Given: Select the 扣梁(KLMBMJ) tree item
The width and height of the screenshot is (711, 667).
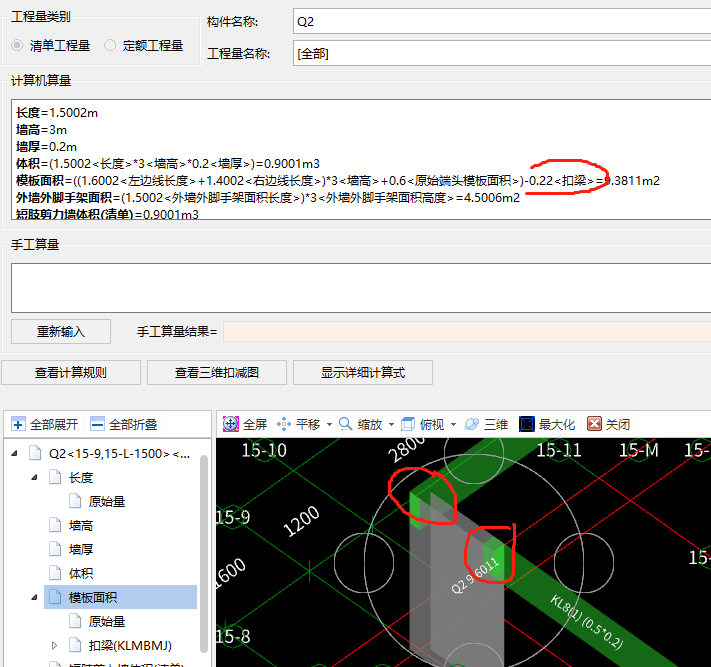Looking at the screenshot, I should tap(130, 645).
